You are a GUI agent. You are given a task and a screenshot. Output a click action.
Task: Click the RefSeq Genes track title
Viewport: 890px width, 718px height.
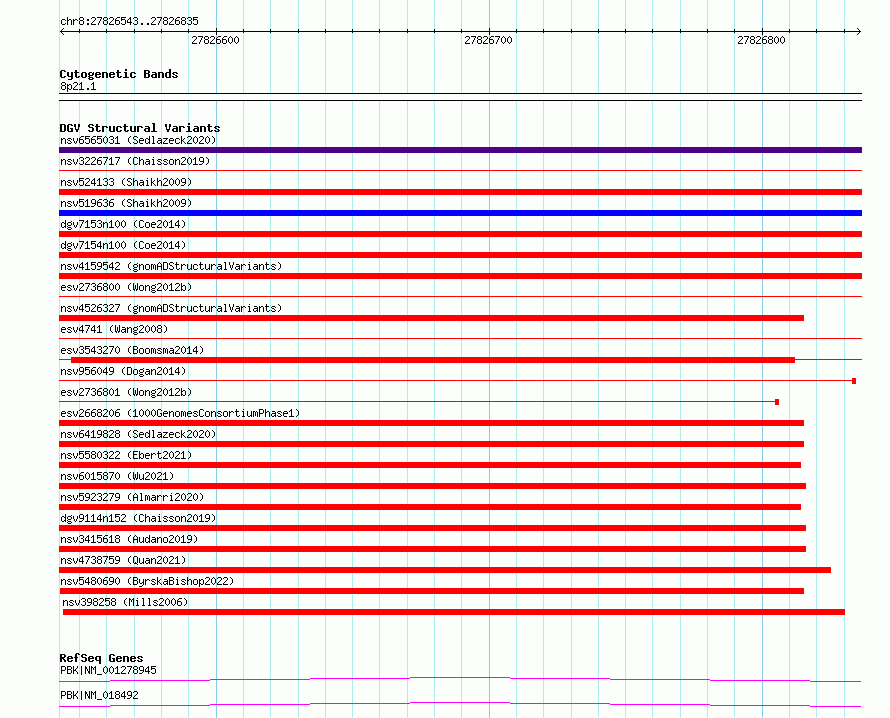coord(101,658)
